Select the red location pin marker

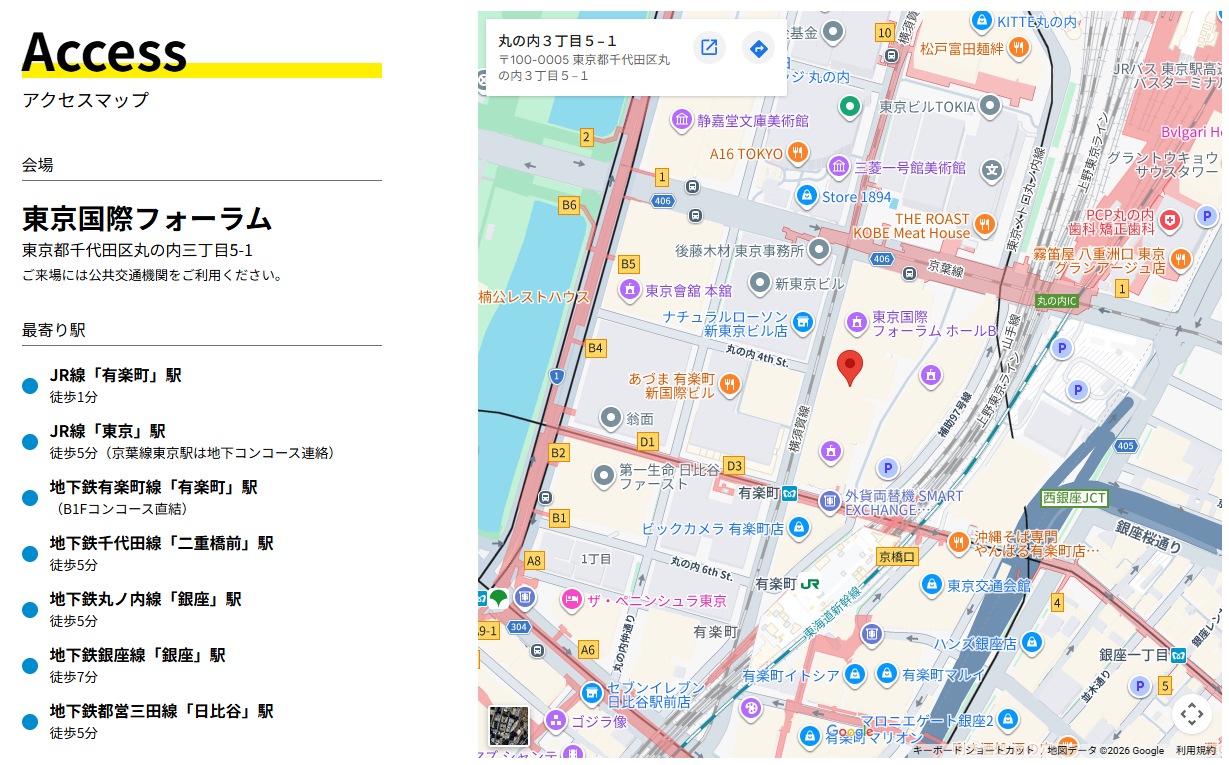click(850, 368)
